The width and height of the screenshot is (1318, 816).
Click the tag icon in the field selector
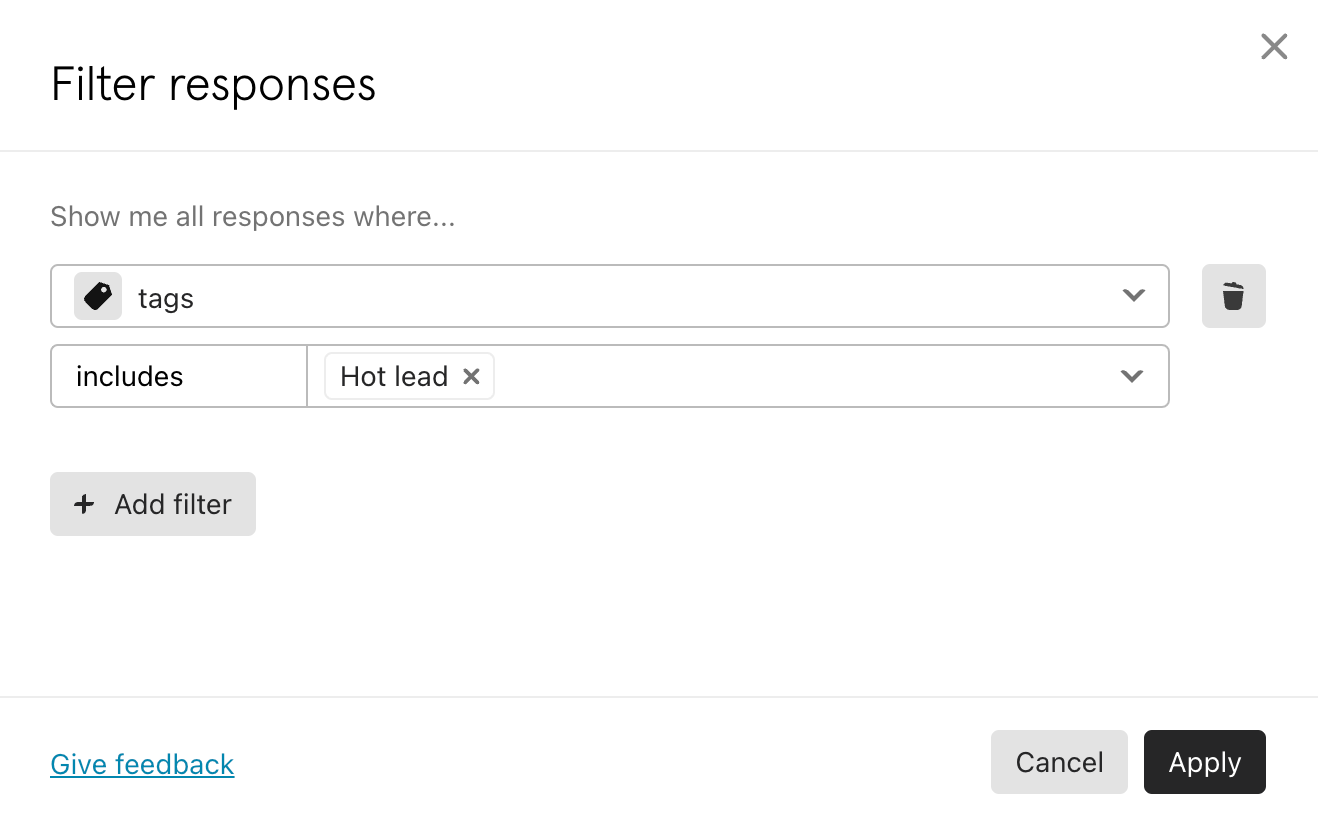coord(98,296)
